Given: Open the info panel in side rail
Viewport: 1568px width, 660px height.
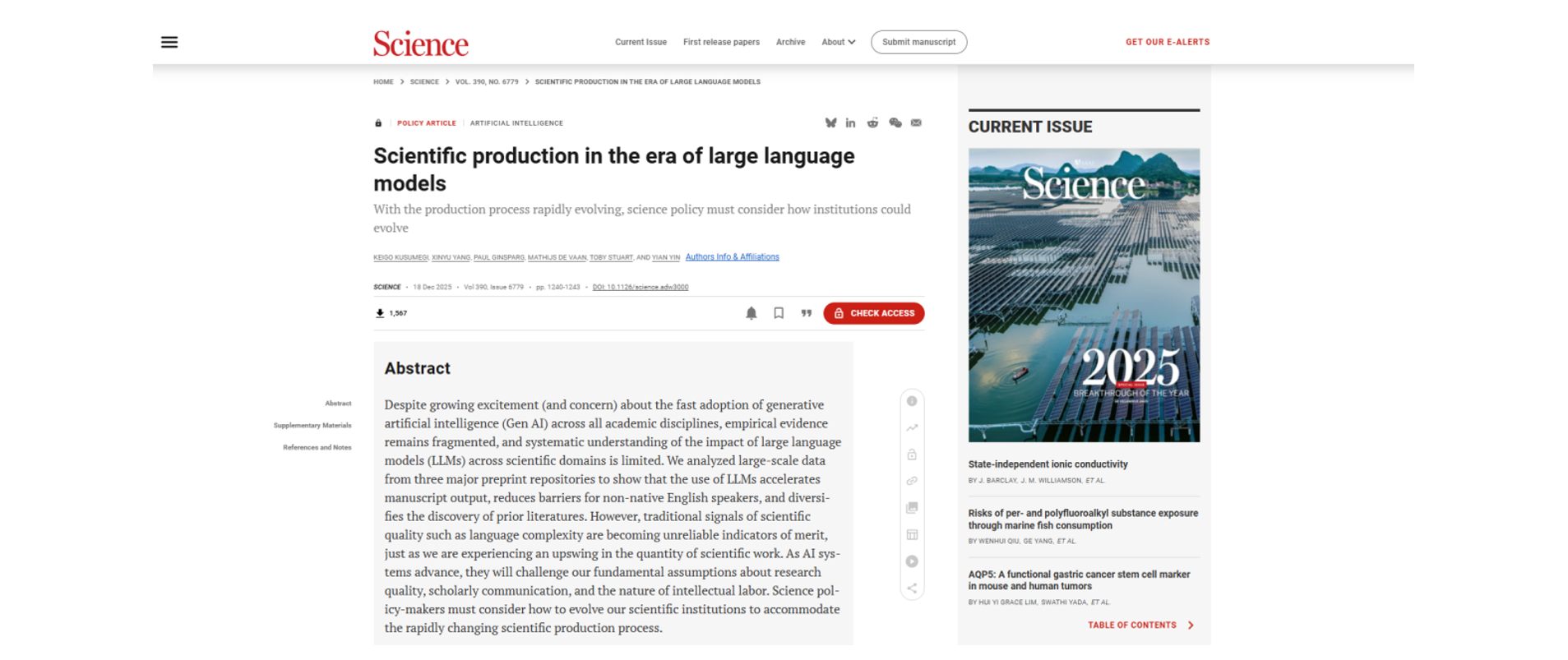Looking at the screenshot, I should tap(912, 401).
